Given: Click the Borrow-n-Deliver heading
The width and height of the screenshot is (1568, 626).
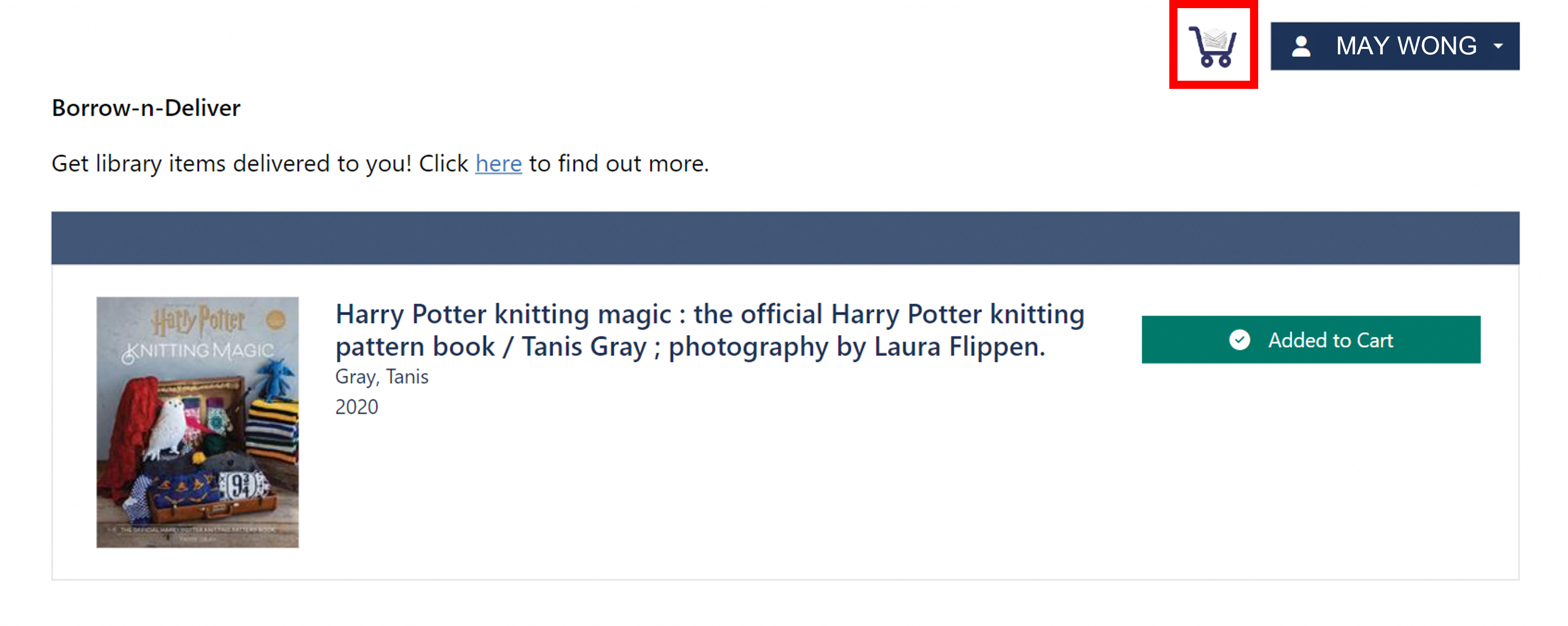Looking at the screenshot, I should [x=146, y=108].
